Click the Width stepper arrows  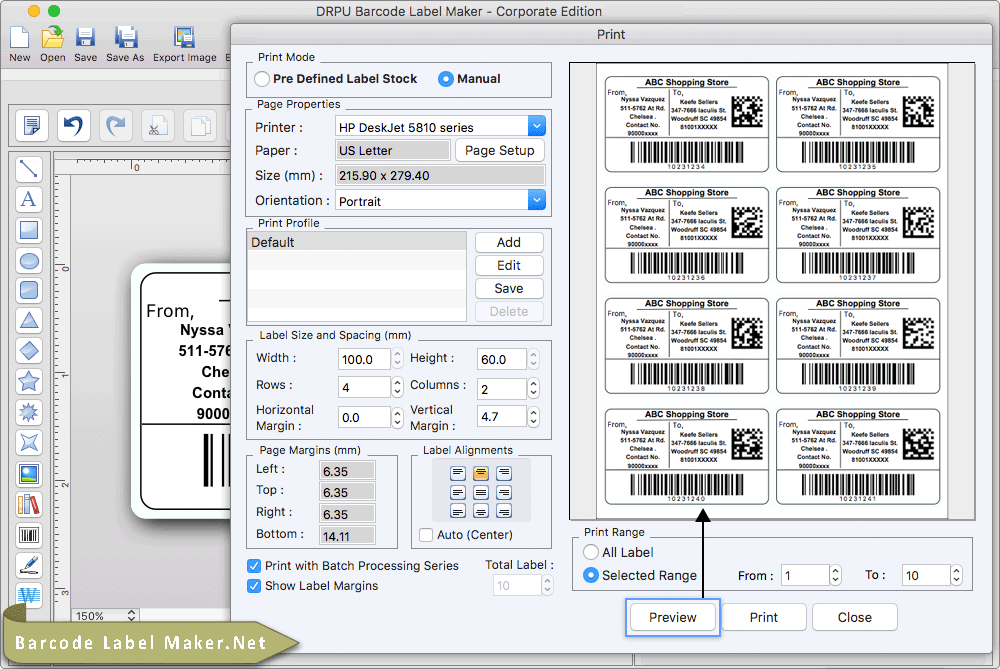tap(397, 359)
